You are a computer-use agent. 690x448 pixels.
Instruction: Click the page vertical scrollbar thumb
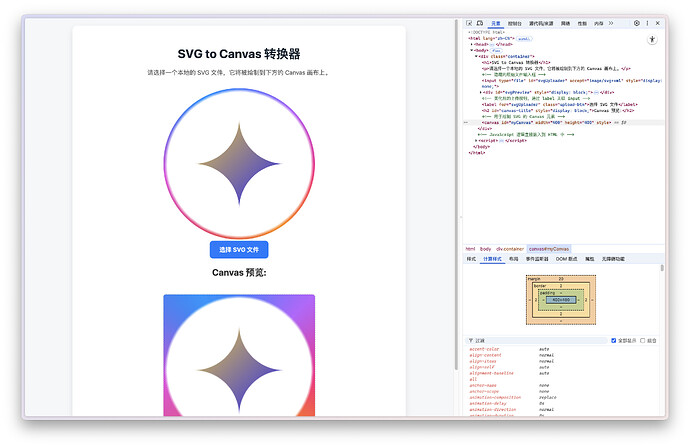456,196
